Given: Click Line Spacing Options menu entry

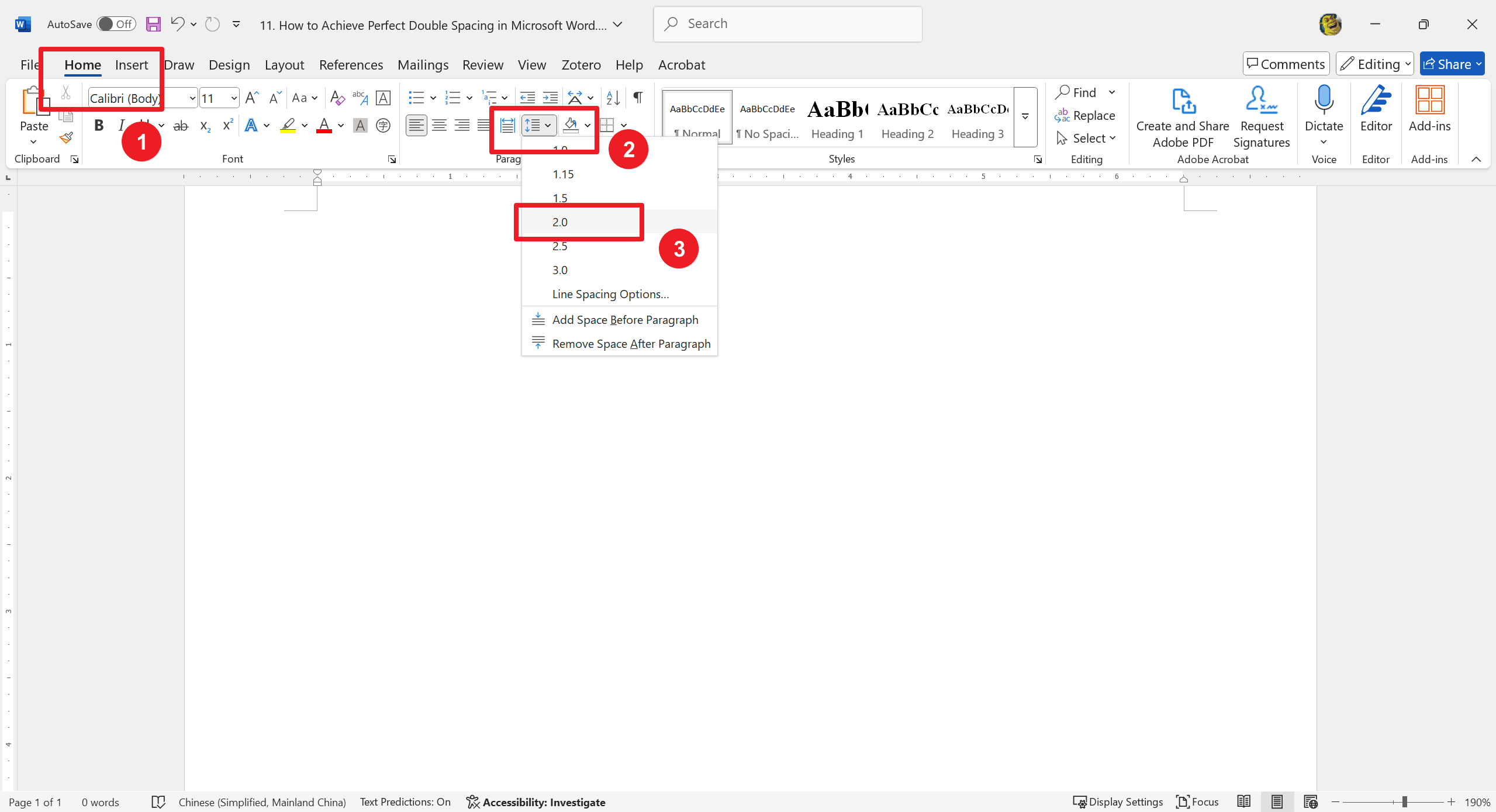Looking at the screenshot, I should [x=611, y=293].
